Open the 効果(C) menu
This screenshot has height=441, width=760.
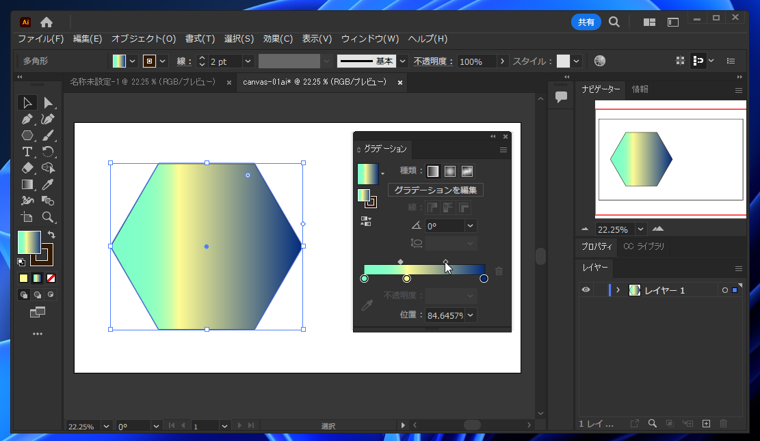tap(278, 38)
